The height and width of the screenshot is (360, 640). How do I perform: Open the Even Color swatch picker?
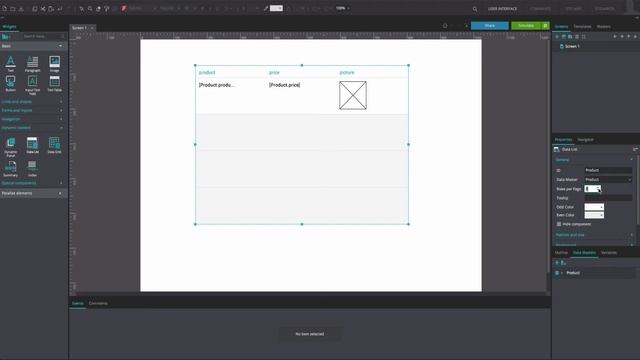point(594,215)
